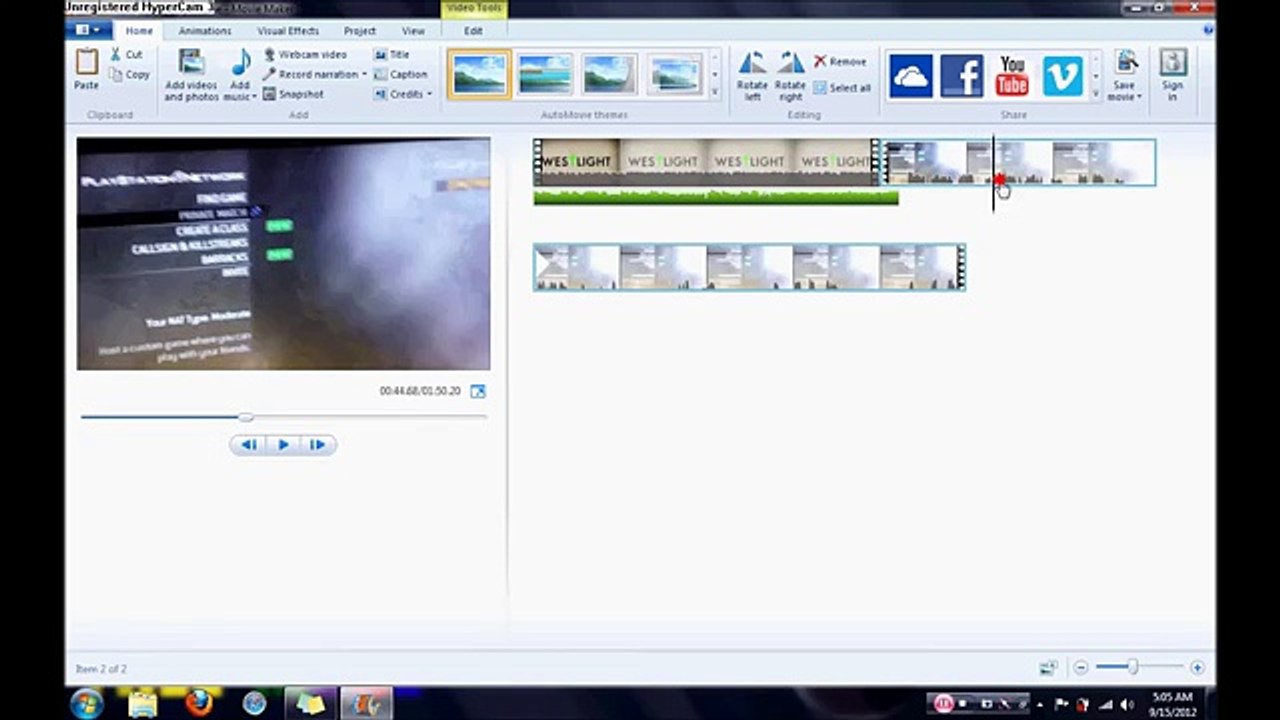Click Select all in Editing group
The width and height of the screenshot is (1280, 720).
tap(841, 88)
